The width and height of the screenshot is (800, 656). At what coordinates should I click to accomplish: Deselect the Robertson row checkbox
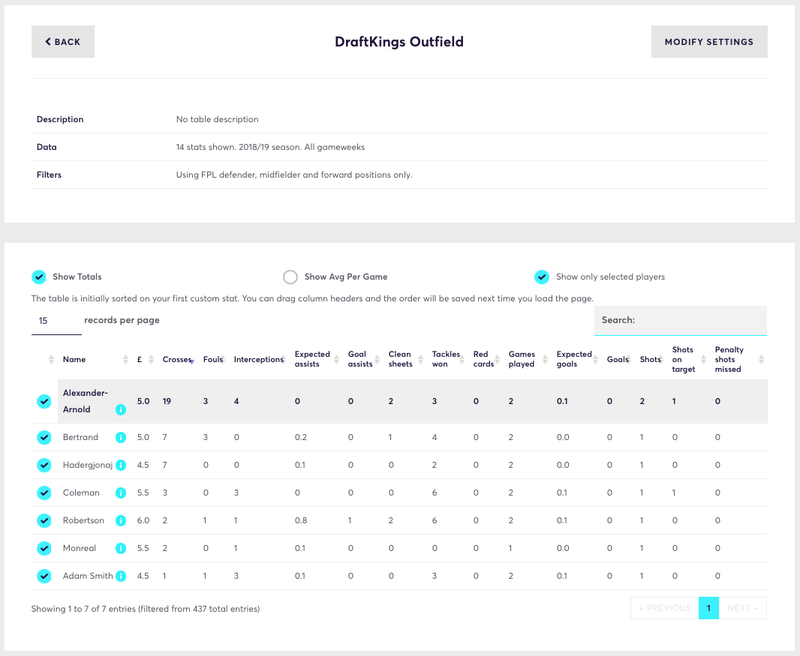tap(44, 520)
